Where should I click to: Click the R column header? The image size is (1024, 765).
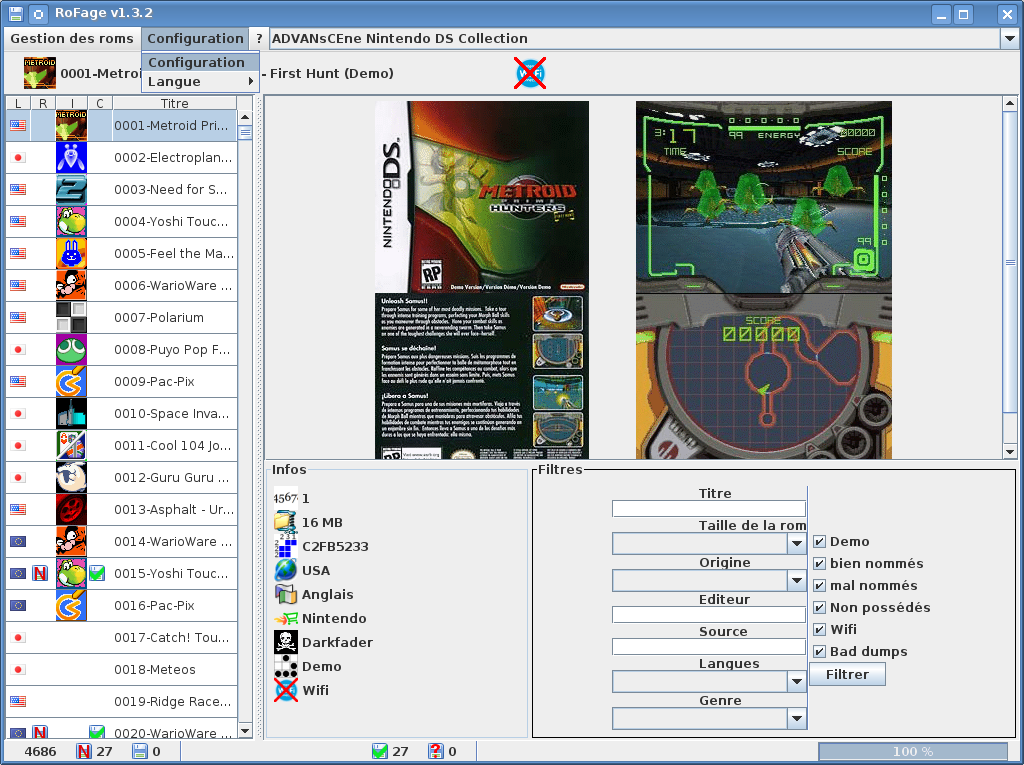tap(42, 103)
